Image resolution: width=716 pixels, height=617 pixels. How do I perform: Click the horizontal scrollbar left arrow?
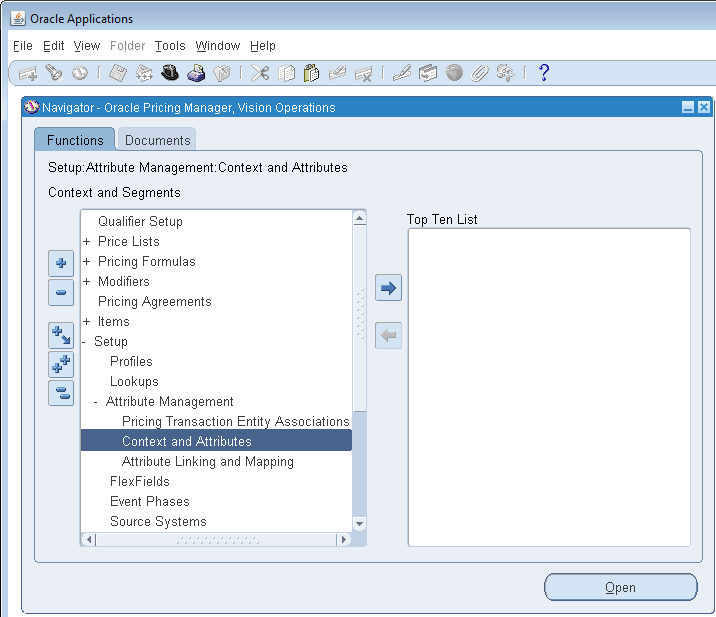(x=89, y=540)
